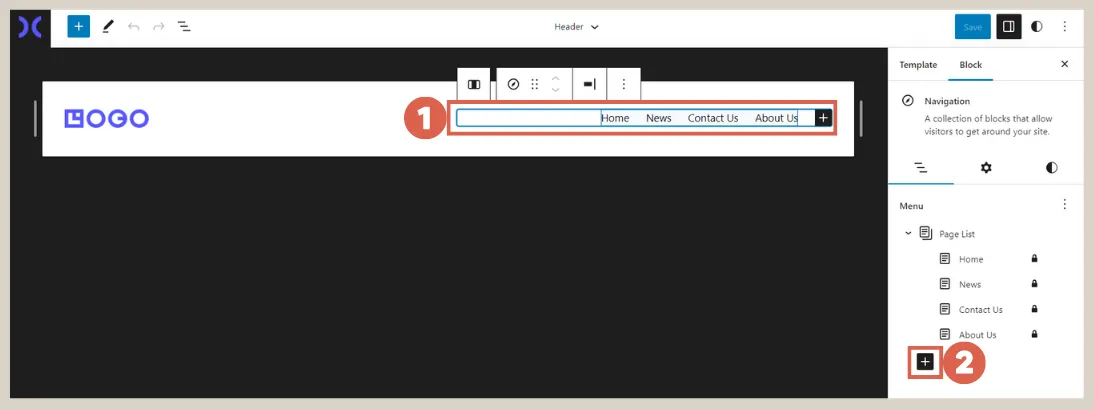Open the Settings gear tab in sidebar

point(986,168)
